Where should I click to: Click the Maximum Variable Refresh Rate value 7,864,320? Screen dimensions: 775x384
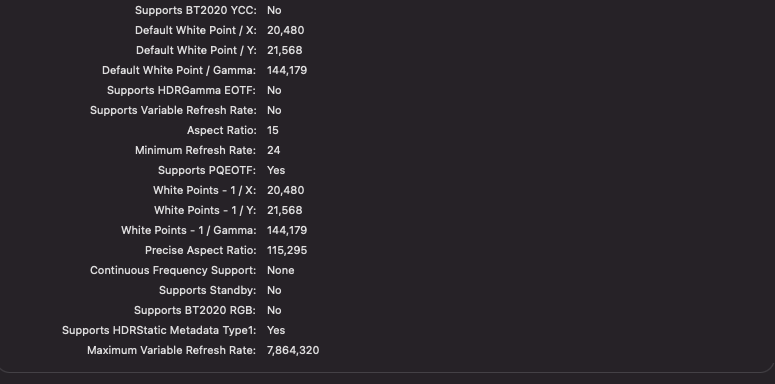point(293,350)
